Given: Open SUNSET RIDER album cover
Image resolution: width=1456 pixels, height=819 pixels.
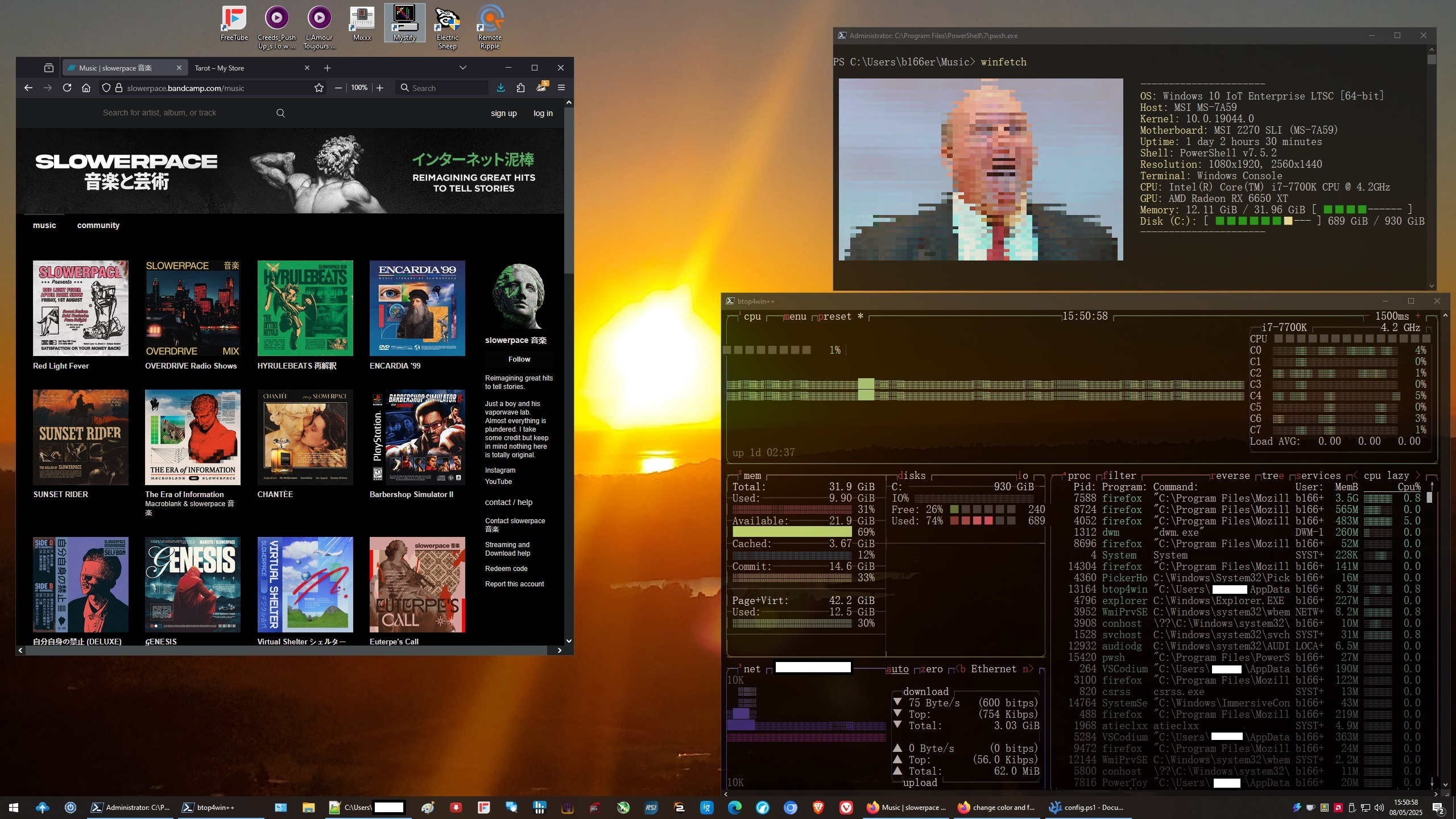Looking at the screenshot, I should (80, 437).
